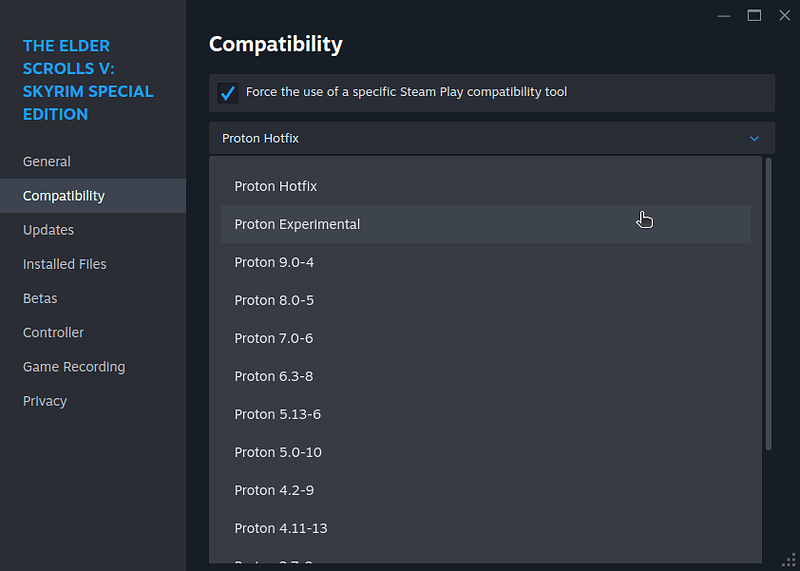Open Installed Files settings
Viewport: 800px width, 571px height.
point(93,264)
